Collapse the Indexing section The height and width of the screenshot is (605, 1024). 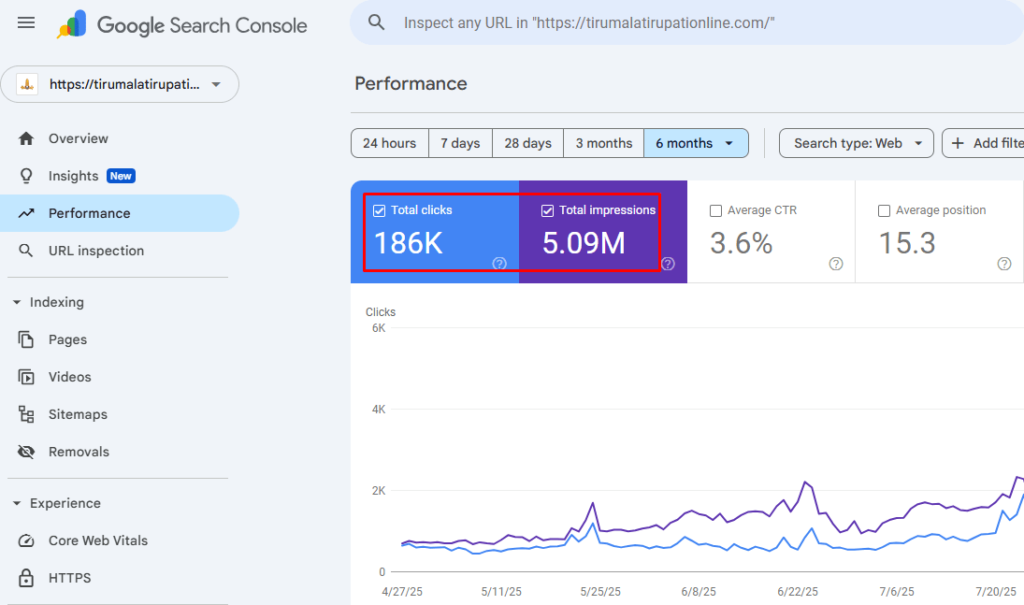point(17,303)
